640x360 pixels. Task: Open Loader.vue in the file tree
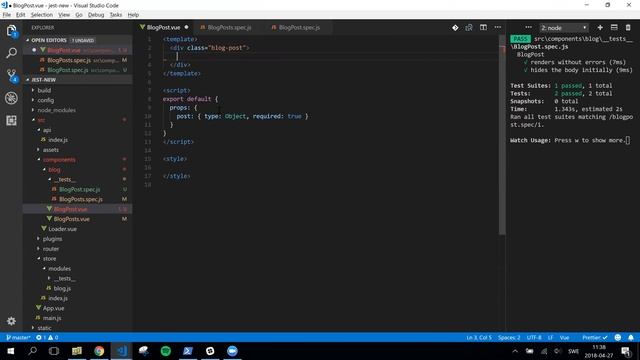pyautogui.click(x=62, y=229)
